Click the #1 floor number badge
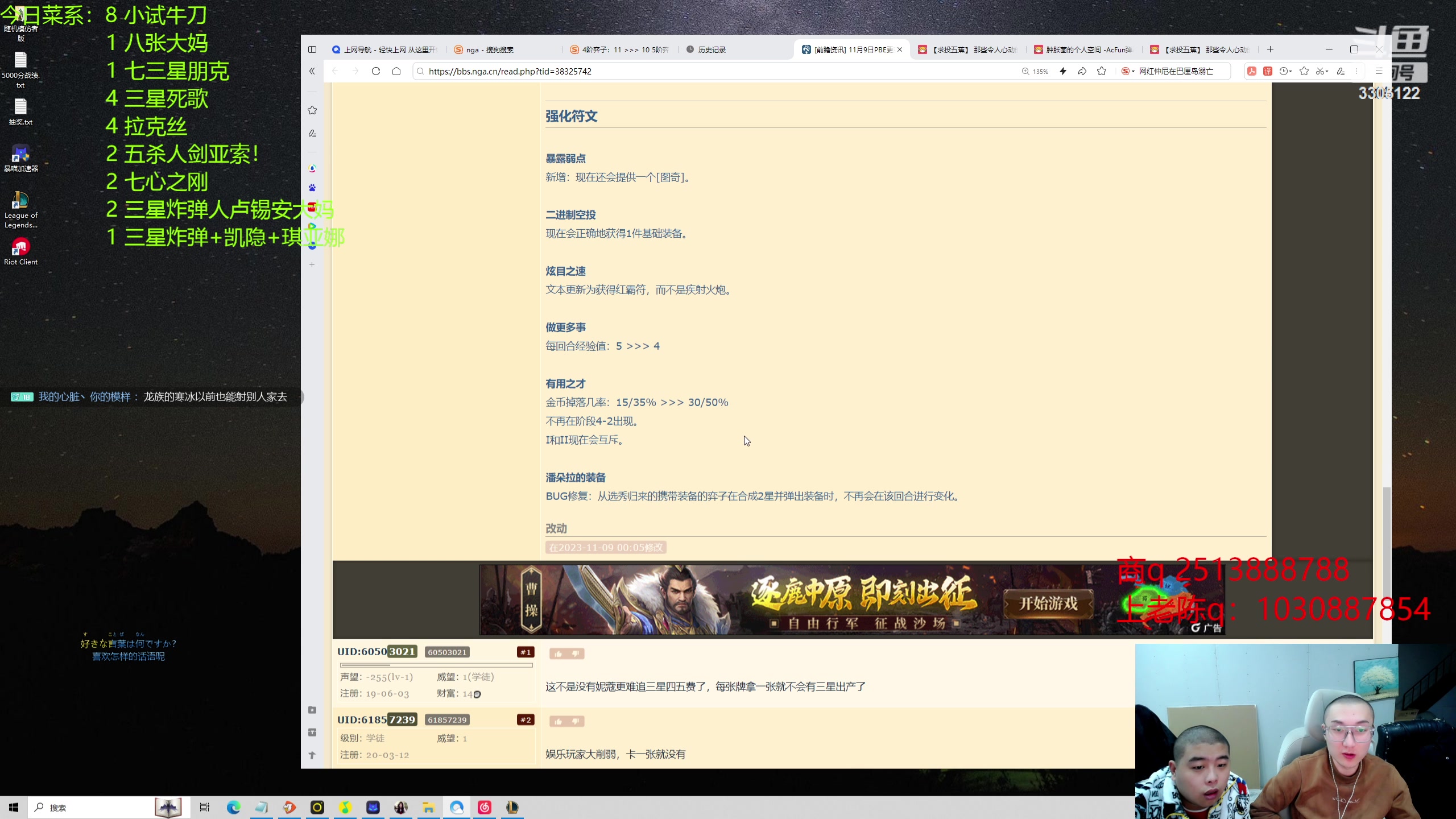1456x819 pixels. point(526,652)
